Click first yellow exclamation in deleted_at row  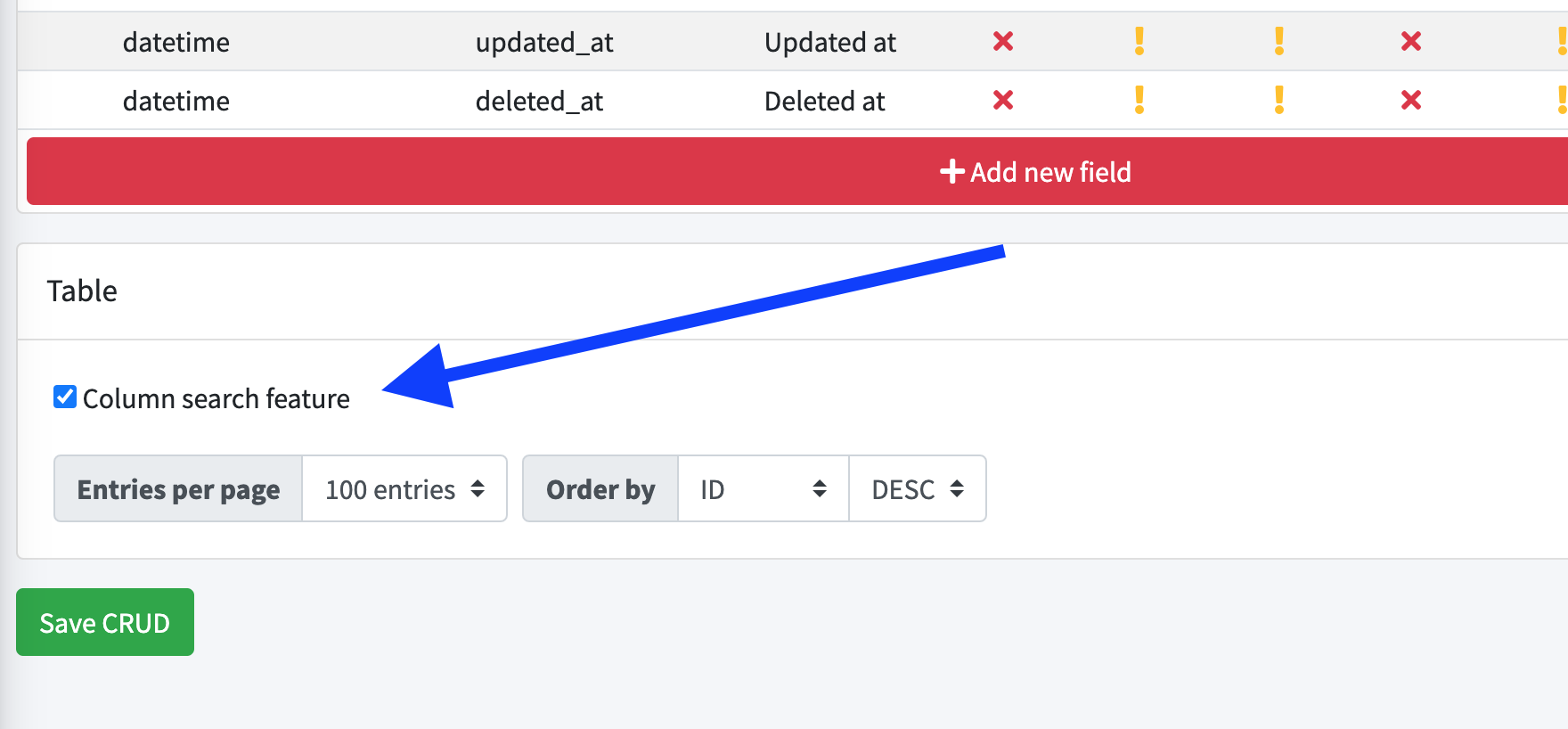1139,100
